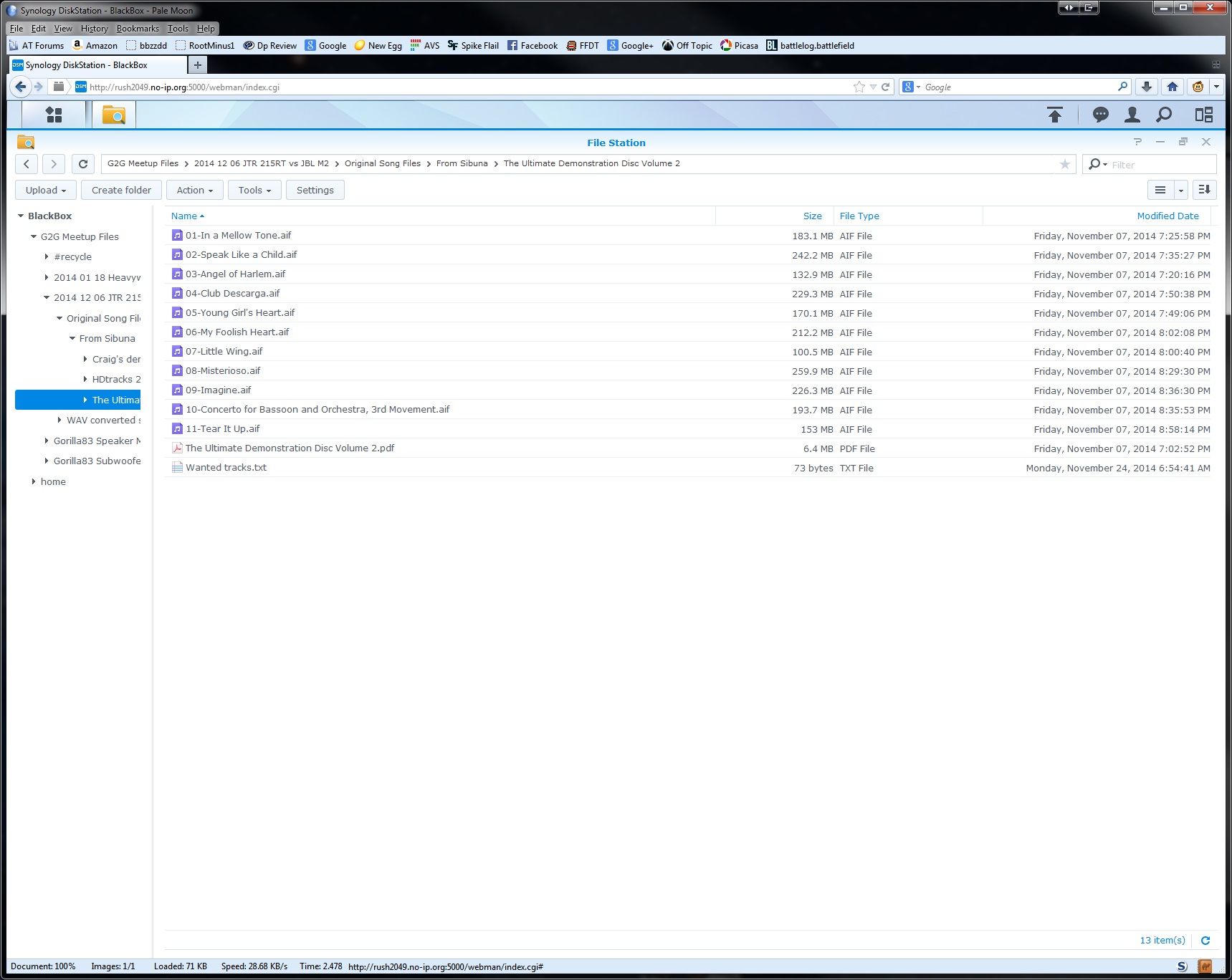Open a new browser tab plus button
The image size is (1232, 980).
click(197, 64)
